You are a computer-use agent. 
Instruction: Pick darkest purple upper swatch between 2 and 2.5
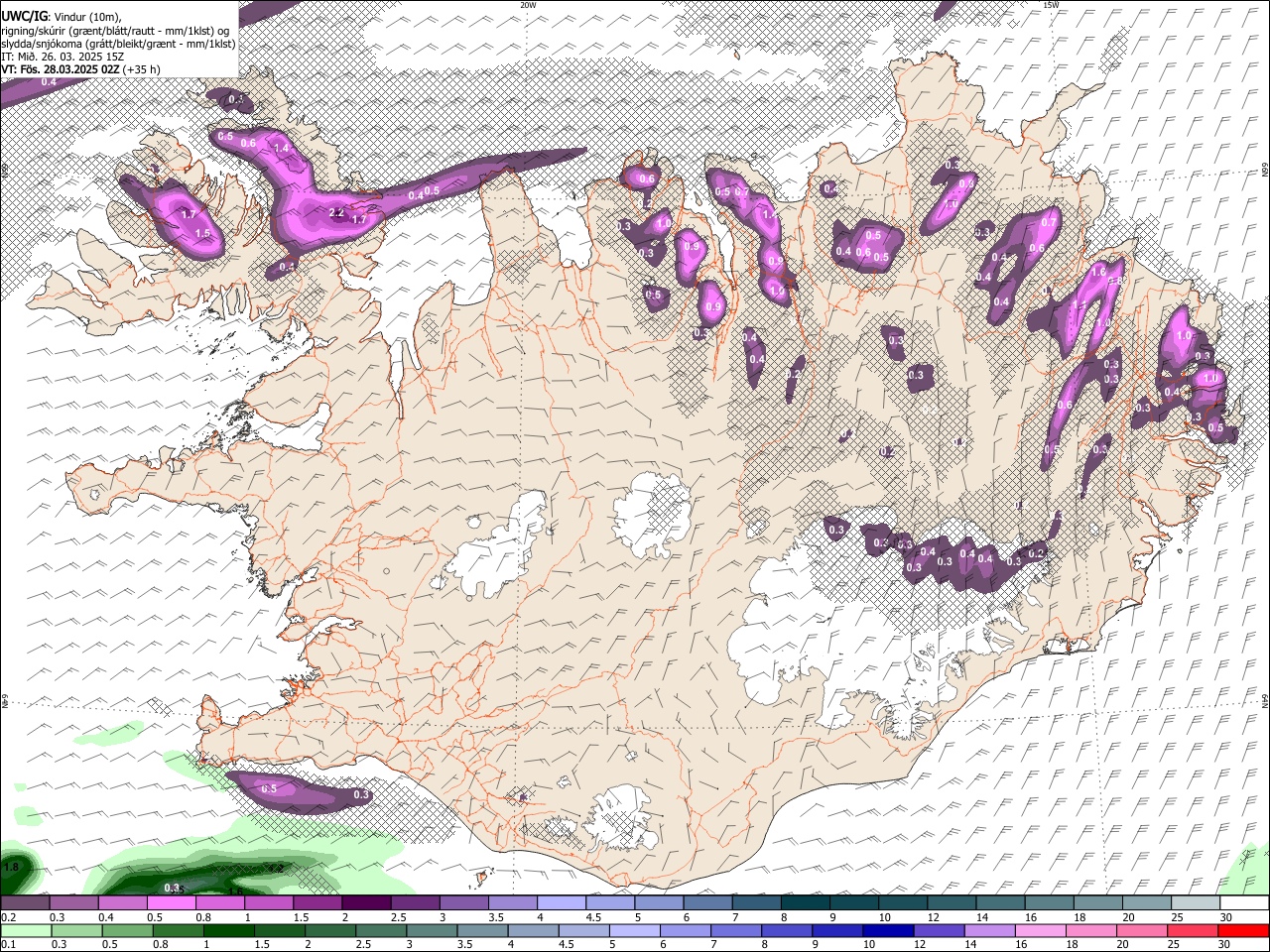(x=366, y=903)
